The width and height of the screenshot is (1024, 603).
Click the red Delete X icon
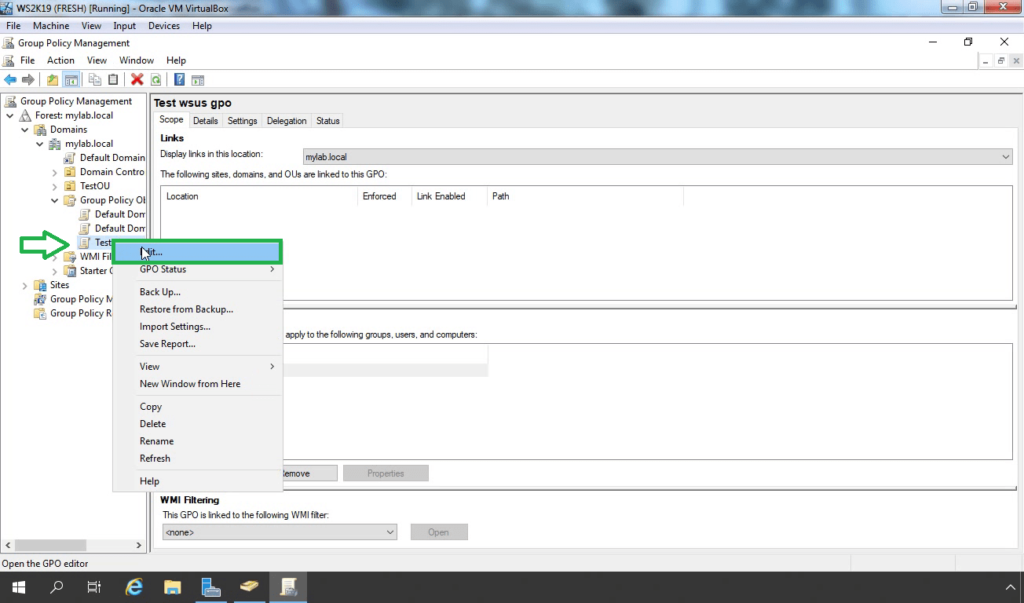click(137, 80)
